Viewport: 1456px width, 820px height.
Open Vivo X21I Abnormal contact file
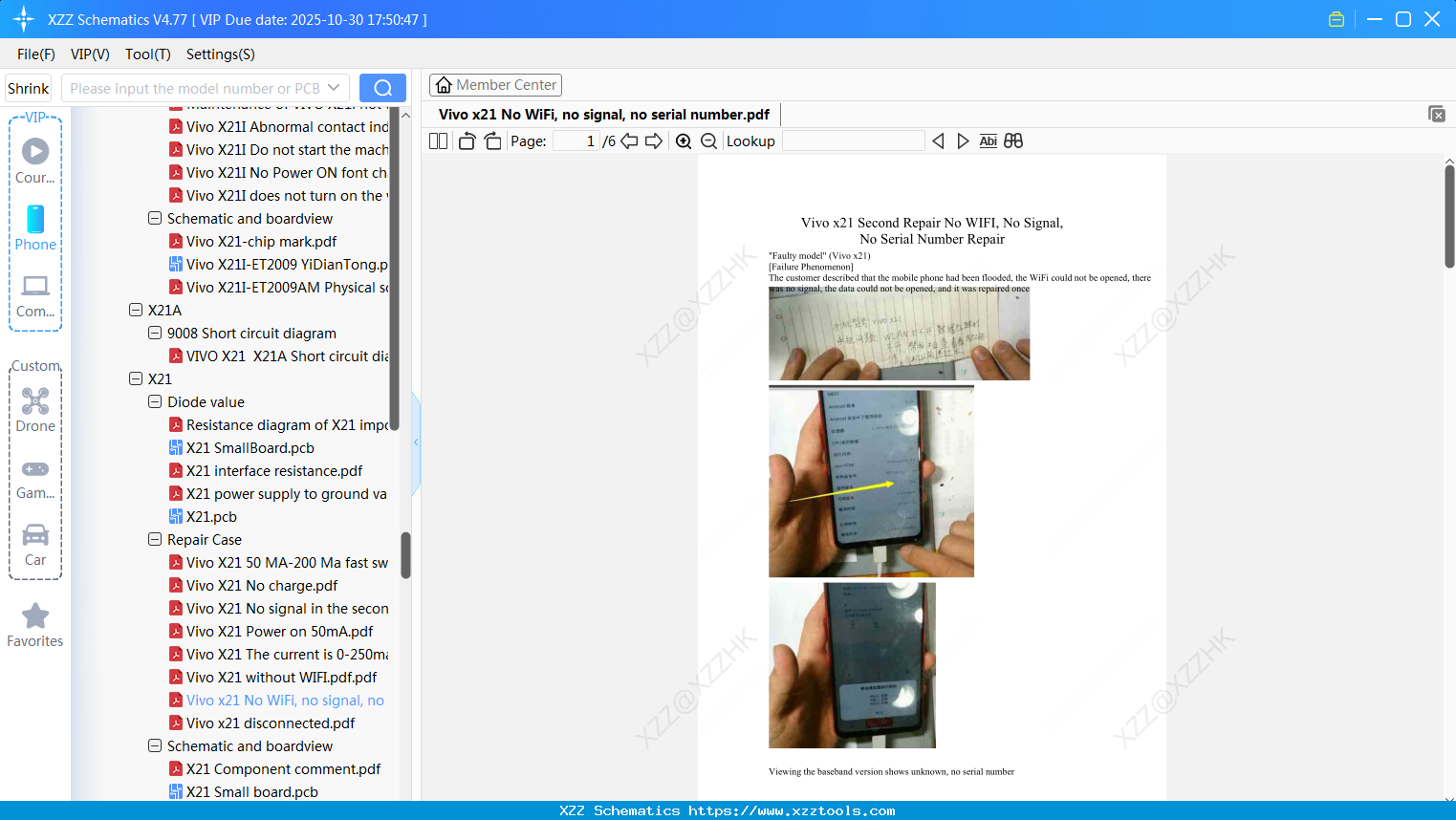click(x=278, y=127)
